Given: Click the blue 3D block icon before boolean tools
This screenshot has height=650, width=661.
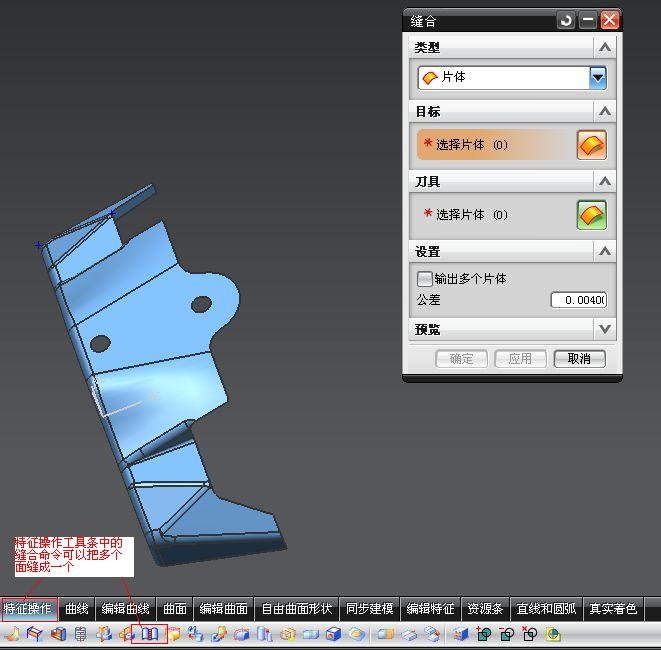Looking at the screenshot, I should tap(460, 634).
